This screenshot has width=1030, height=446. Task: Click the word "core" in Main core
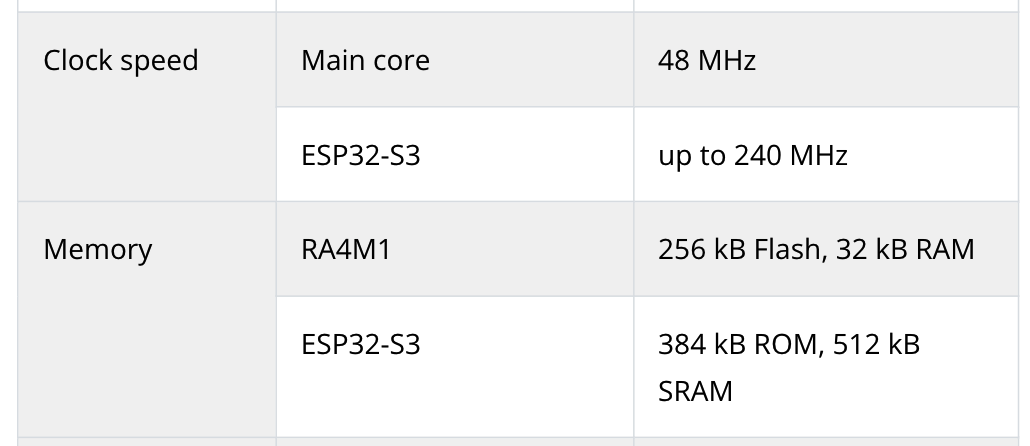pos(402,61)
